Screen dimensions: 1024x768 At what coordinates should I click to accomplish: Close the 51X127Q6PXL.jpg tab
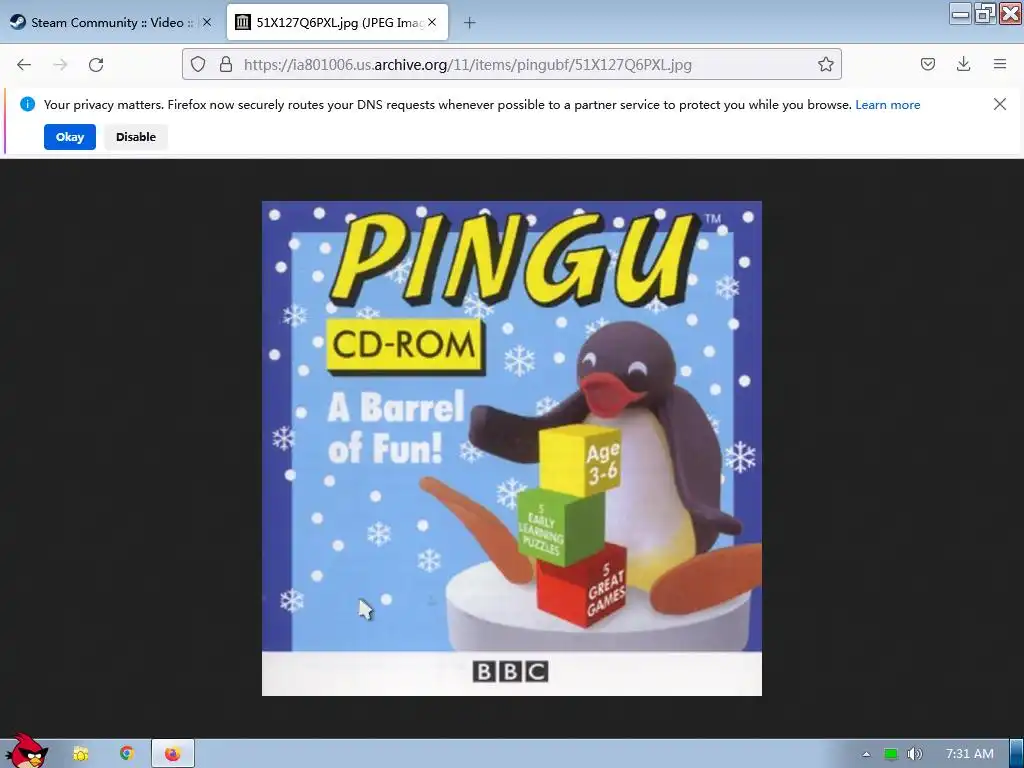432,22
